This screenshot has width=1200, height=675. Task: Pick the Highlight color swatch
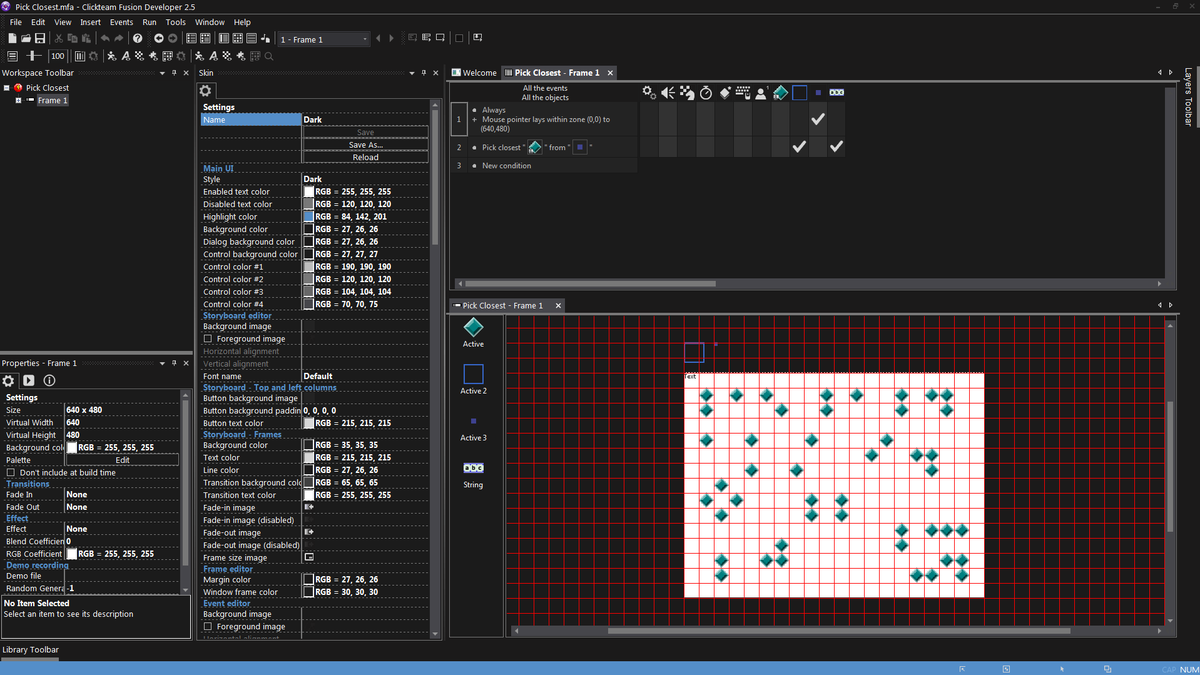coord(309,216)
